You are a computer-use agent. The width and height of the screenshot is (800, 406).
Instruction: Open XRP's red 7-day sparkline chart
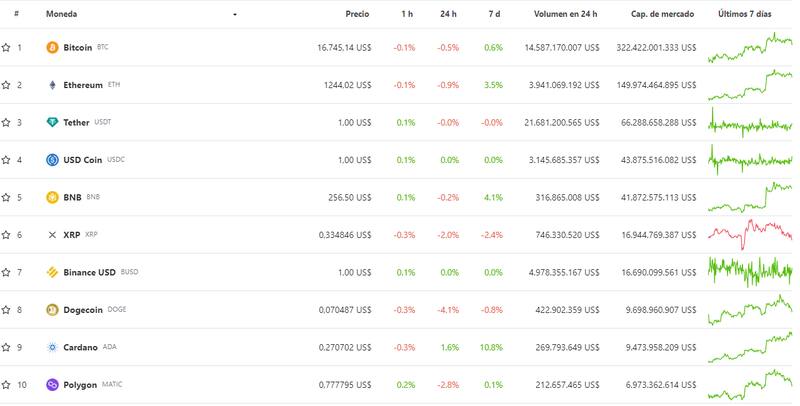tap(749, 235)
